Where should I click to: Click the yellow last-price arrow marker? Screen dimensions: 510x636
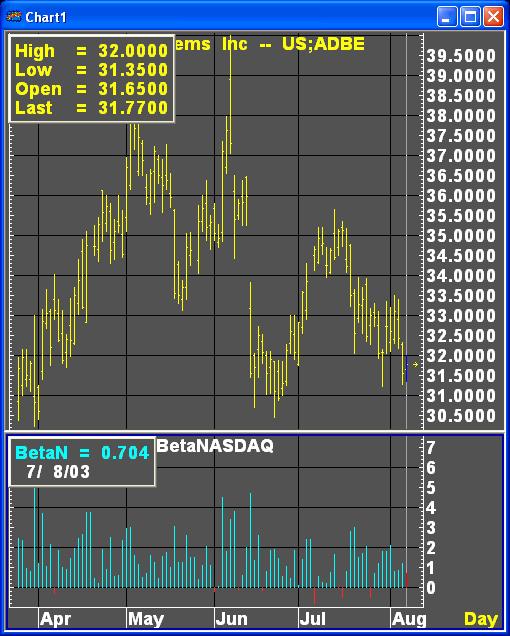[x=415, y=365]
